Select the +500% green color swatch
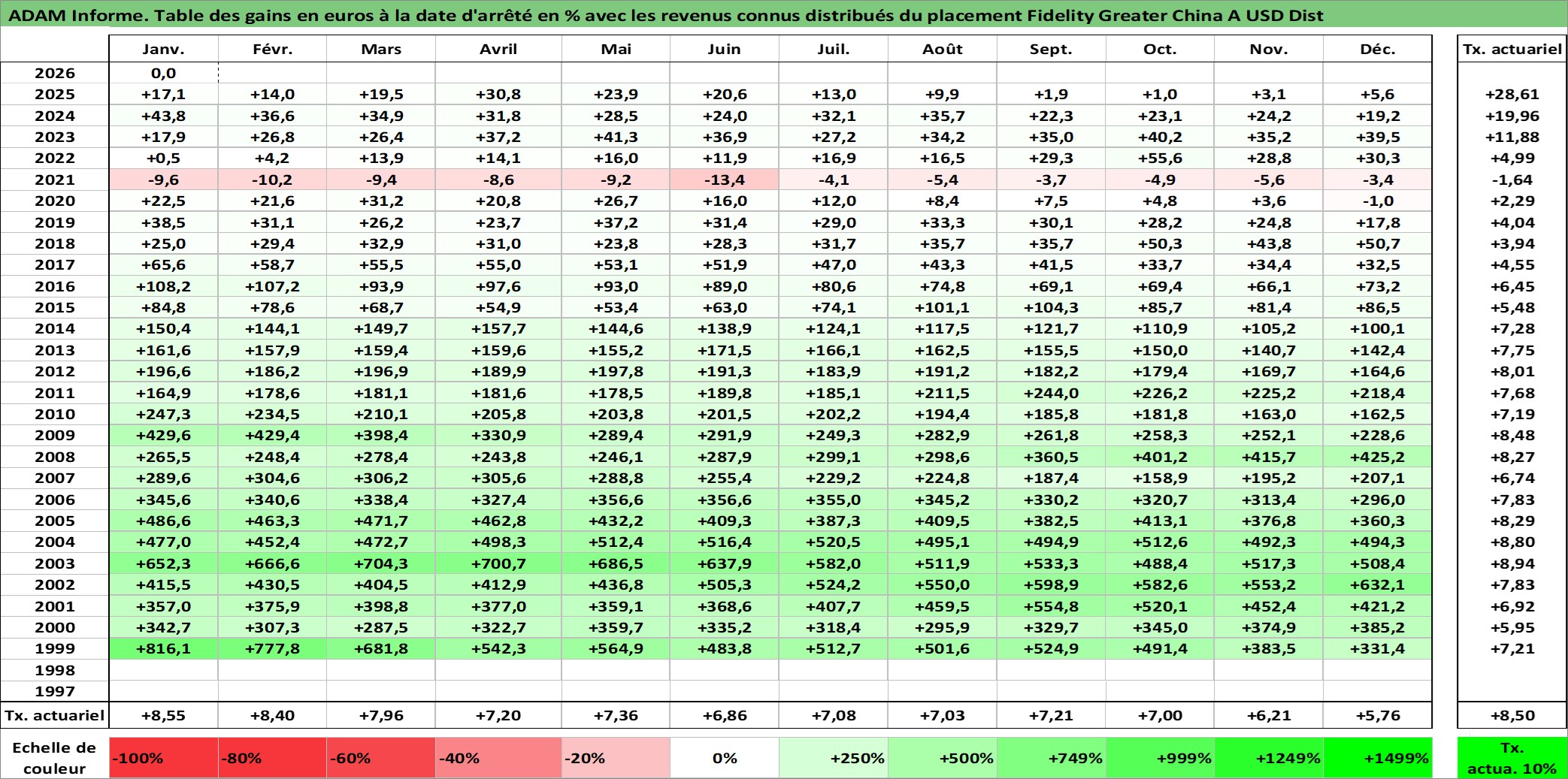Screen dimensions: 1568x779 point(943,758)
